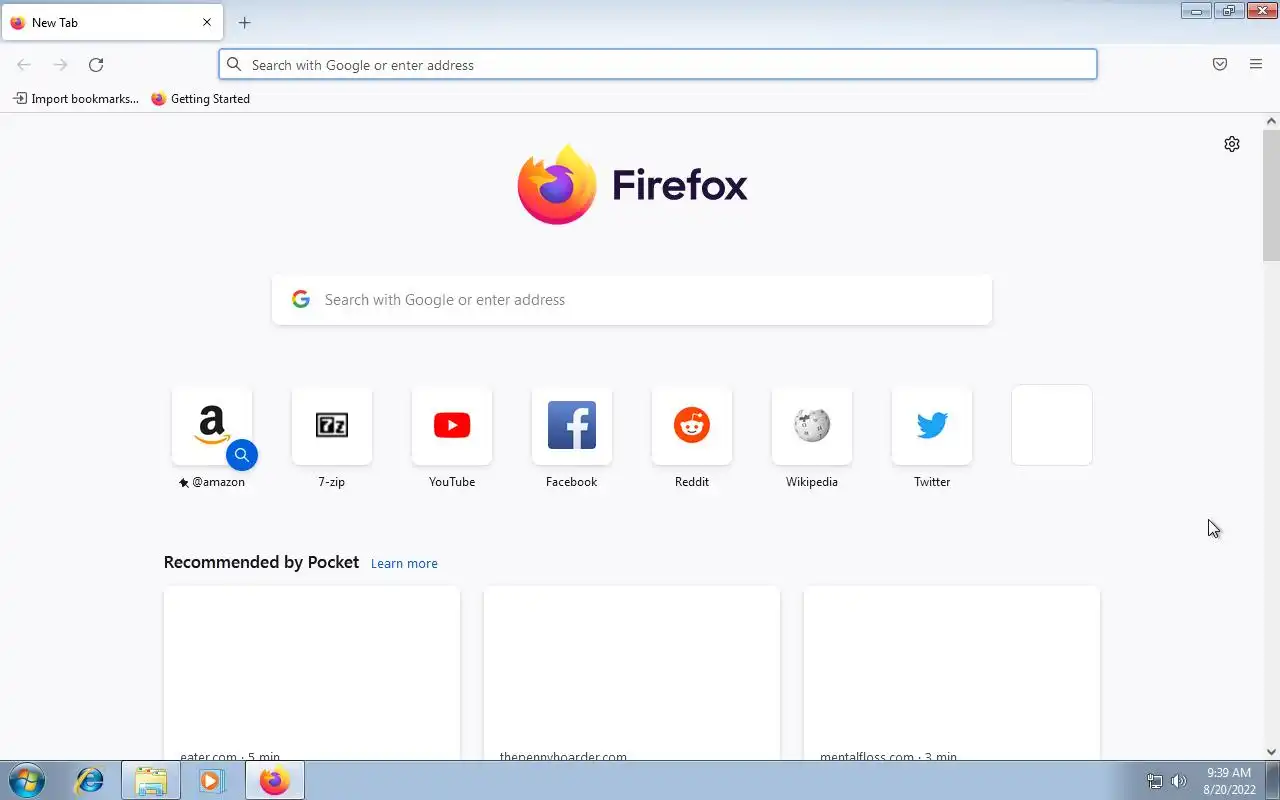Open the taskbar clock and date
Image resolution: width=1280 pixels, height=800 pixels.
(1229, 781)
